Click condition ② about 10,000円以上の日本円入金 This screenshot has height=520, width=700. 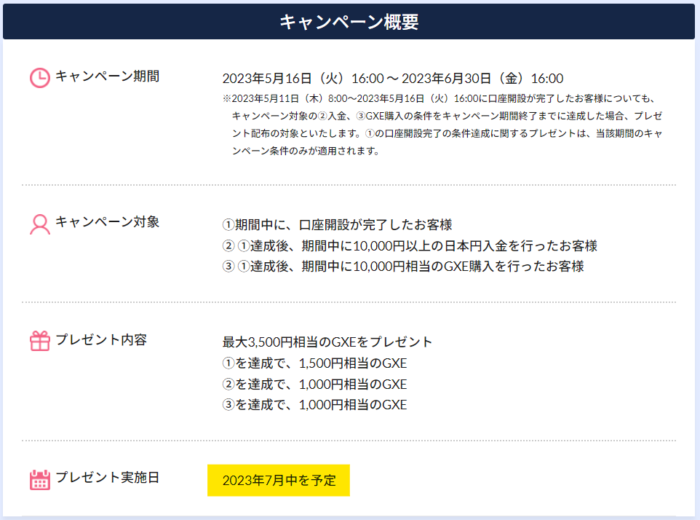coord(410,245)
